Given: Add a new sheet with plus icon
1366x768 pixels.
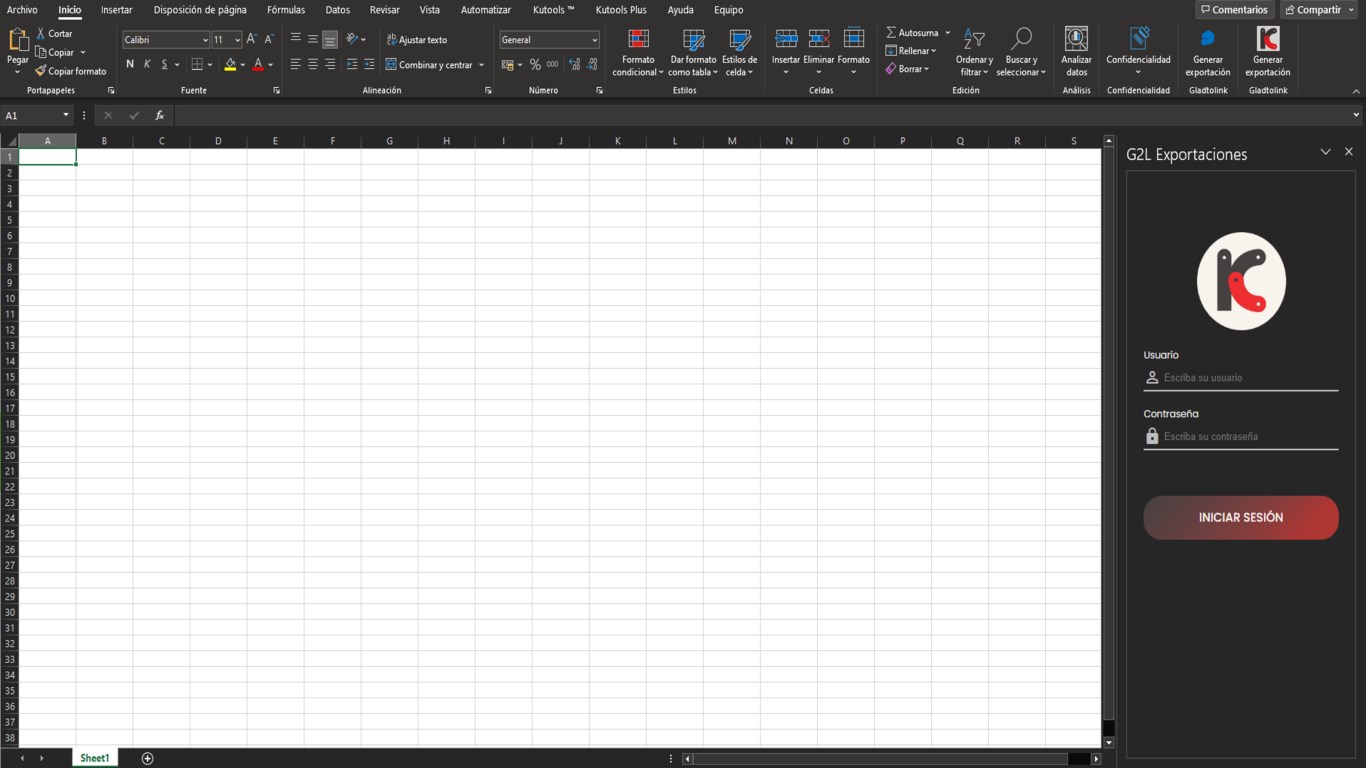Looking at the screenshot, I should pos(147,758).
